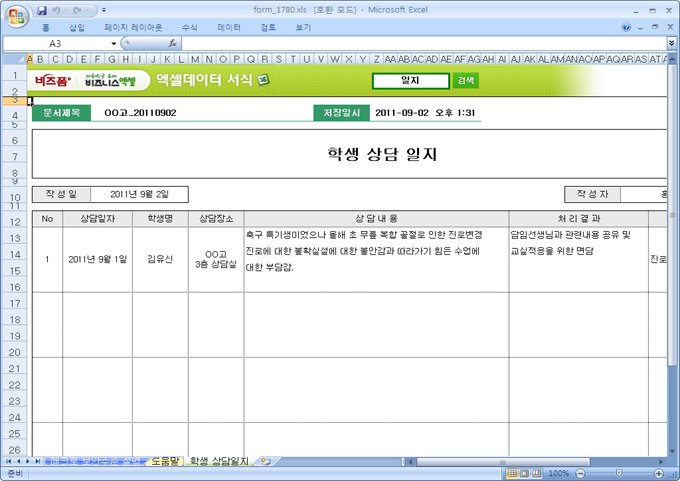Viewport: 680px width, 481px height.
Task: Open the 보기 ribbon tab
Action: (x=303, y=28)
